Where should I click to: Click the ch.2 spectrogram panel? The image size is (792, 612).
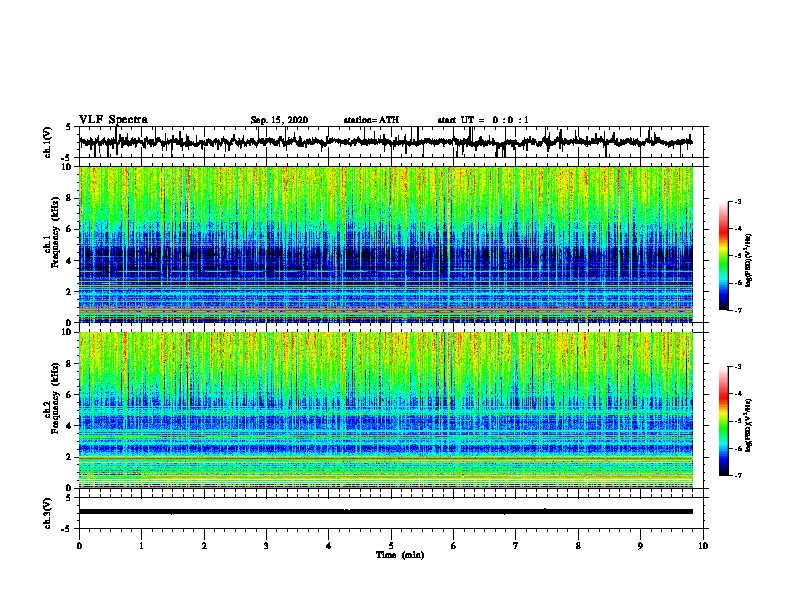(386, 410)
